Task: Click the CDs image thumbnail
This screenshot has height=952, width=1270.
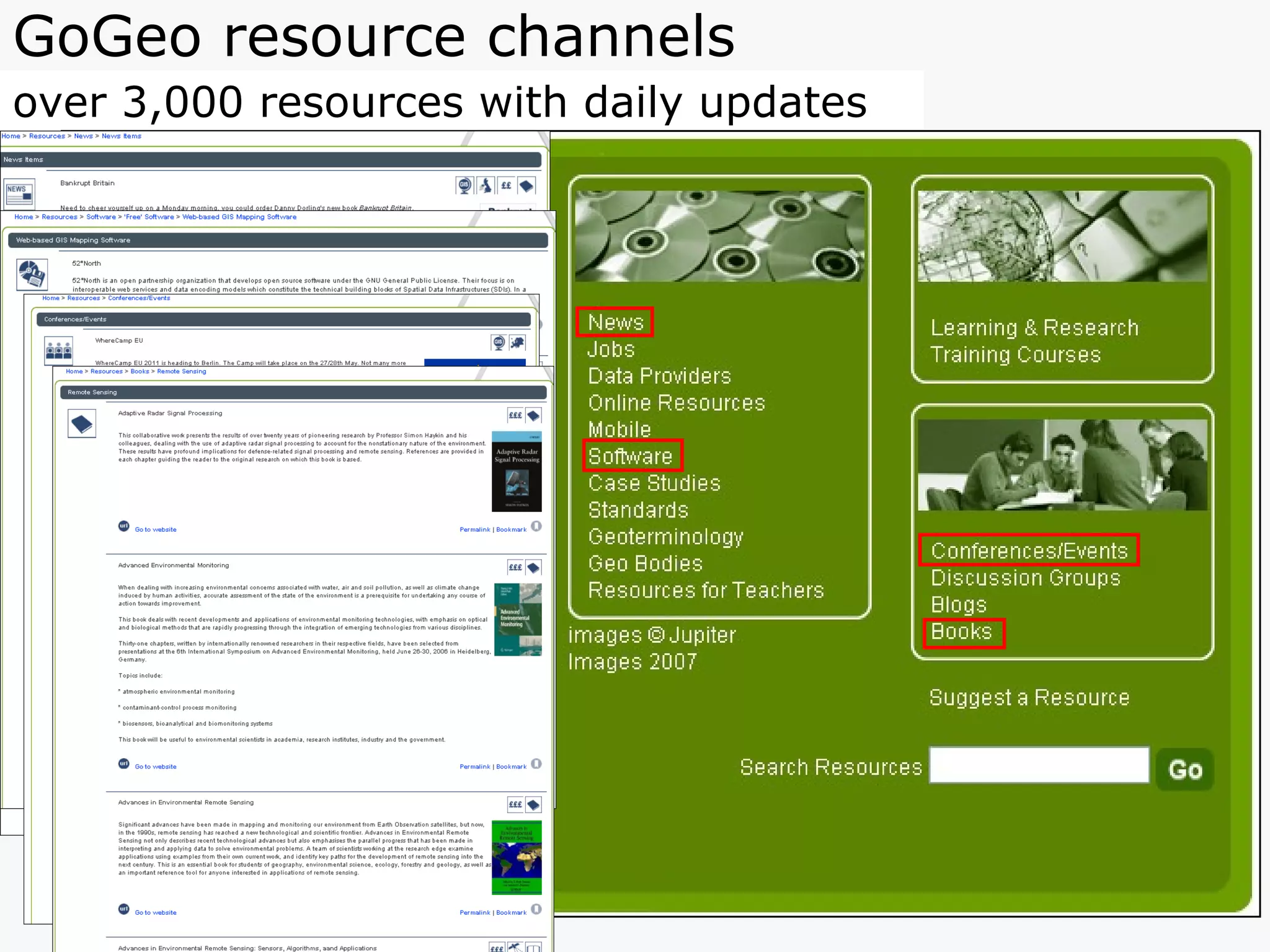Action: [x=719, y=236]
